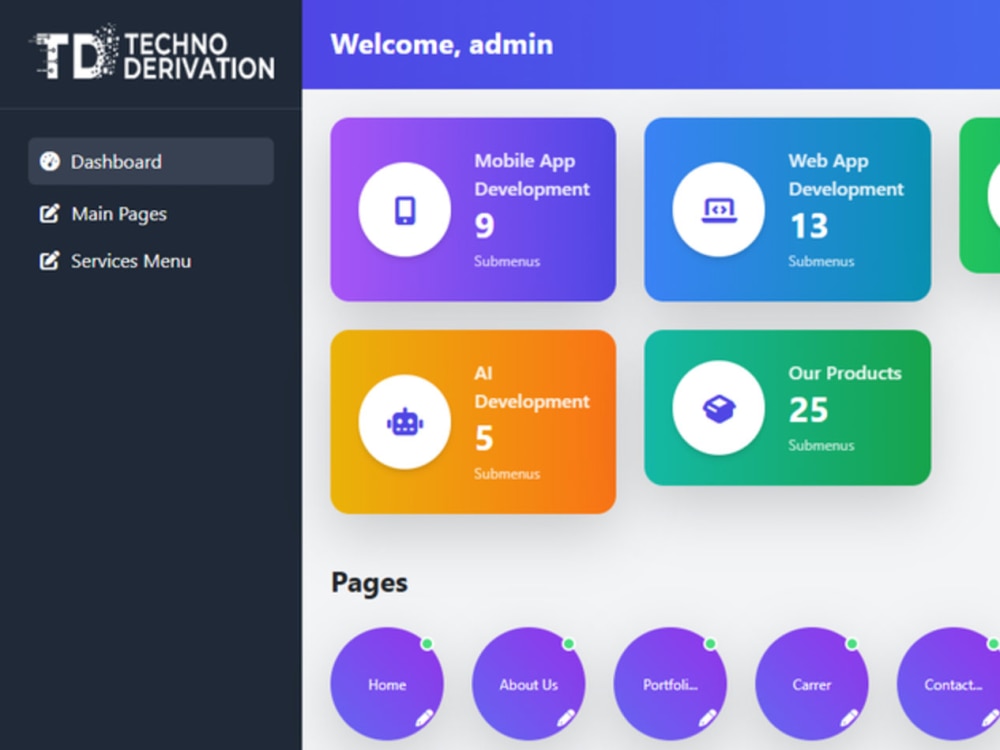This screenshot has width=1000, height=750.
Task: Click the Dashboard gauge icon in sidebar
Action: tap(50, 161)
